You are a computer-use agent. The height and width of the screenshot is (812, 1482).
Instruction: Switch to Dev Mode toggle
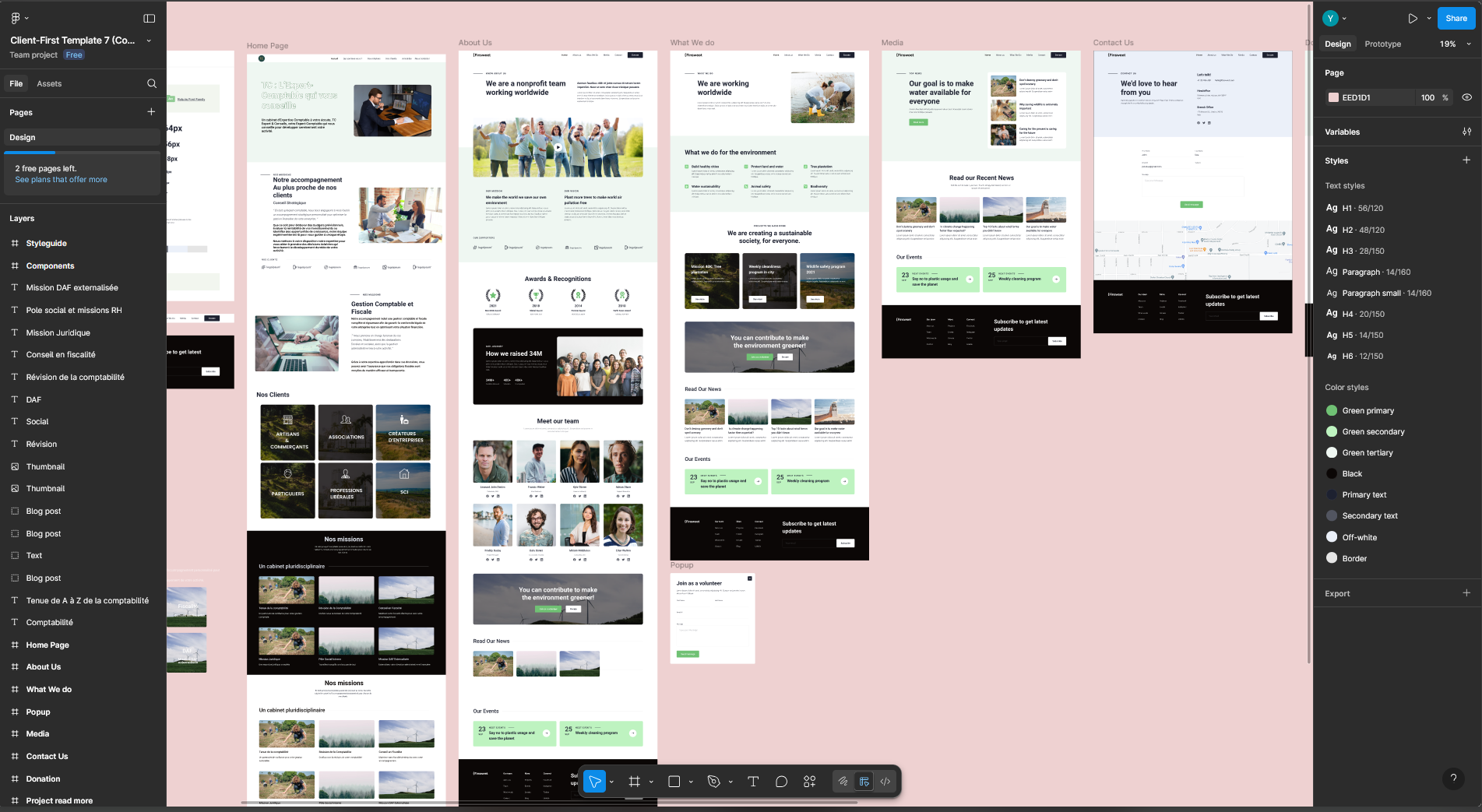pyautogui.click(x=885, y=782)
